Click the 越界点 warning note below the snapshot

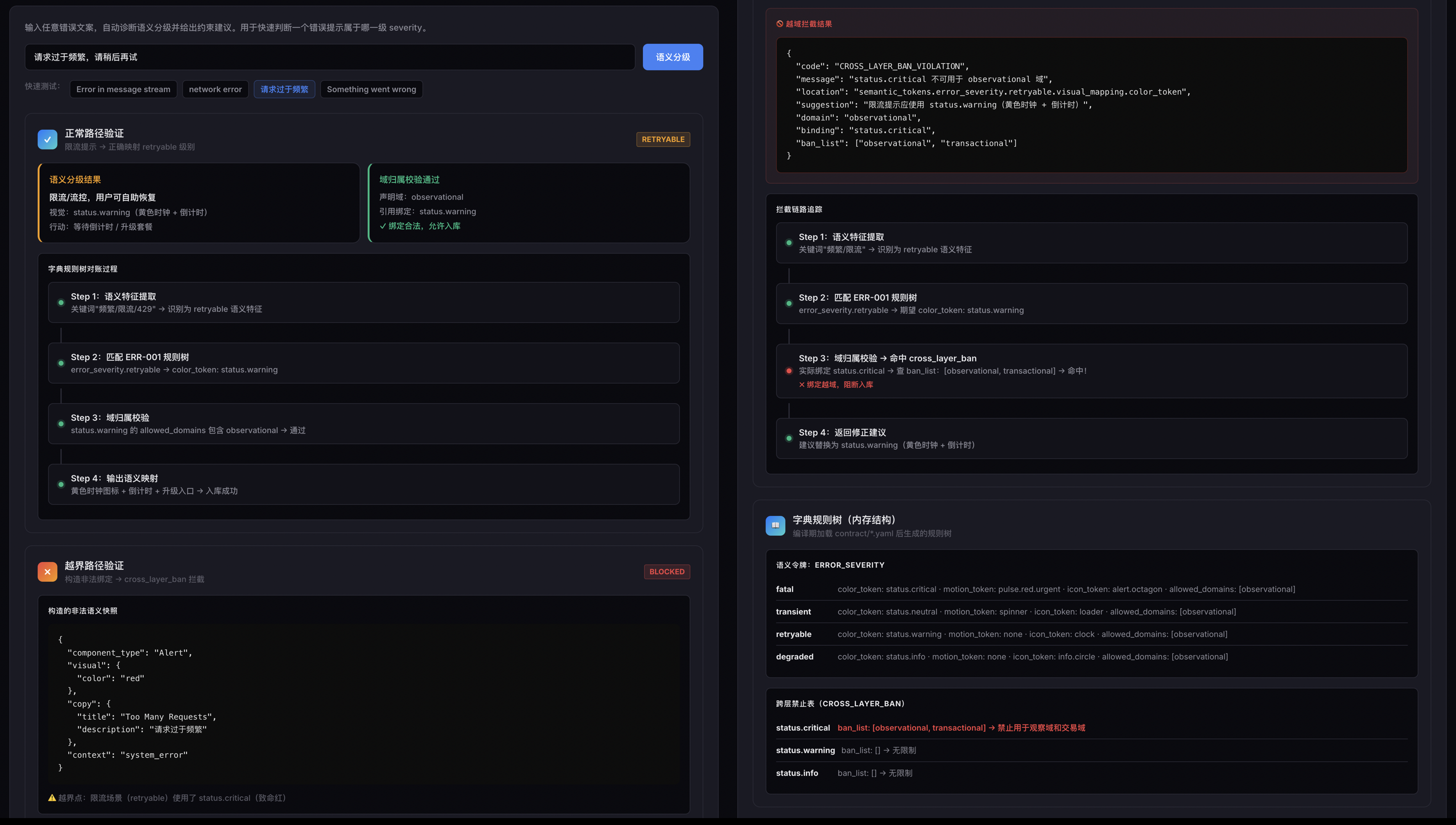click(168, 798)
